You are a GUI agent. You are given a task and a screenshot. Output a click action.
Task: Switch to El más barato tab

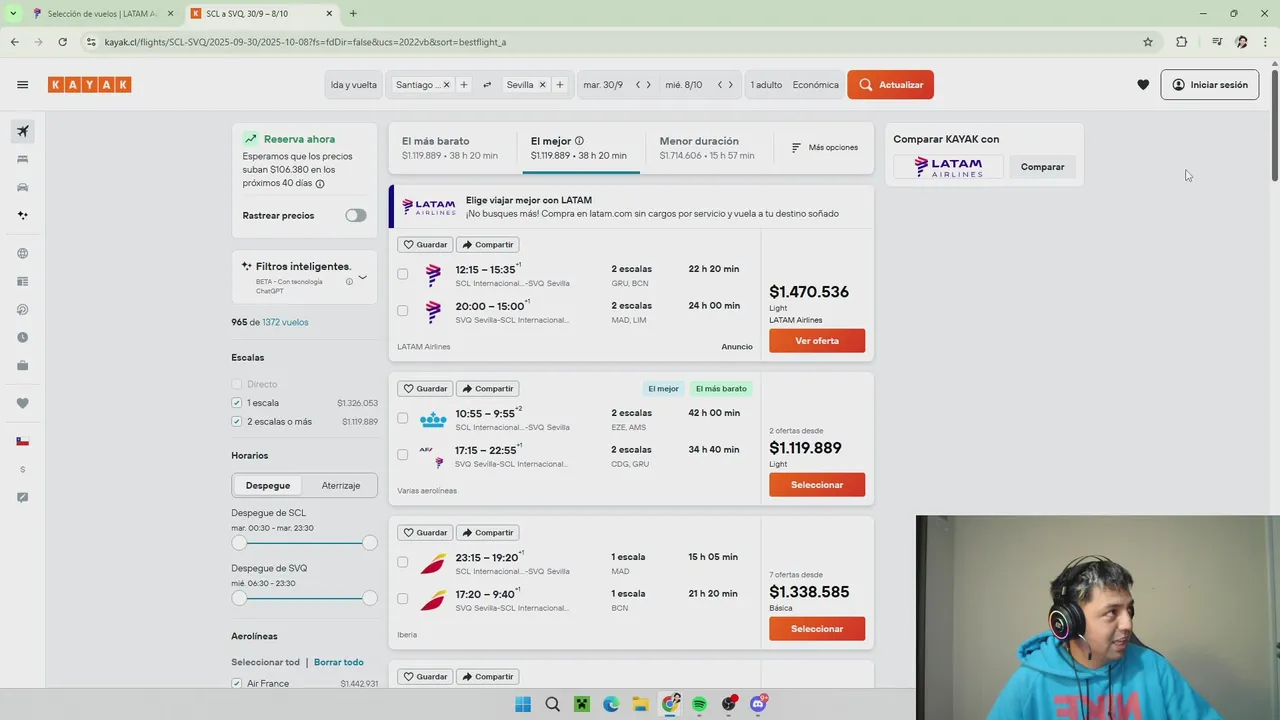click(x=450, y=148)
